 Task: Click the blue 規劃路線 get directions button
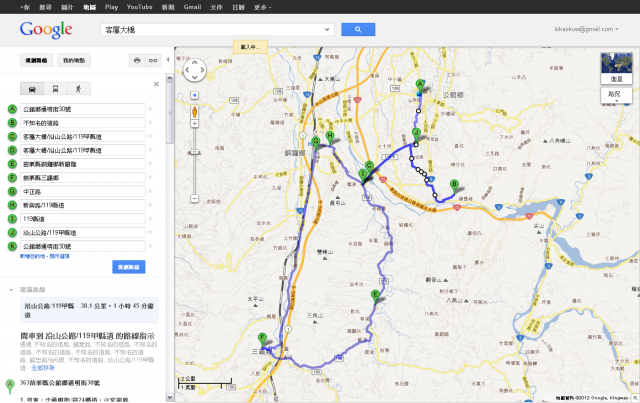coord(129,267)
